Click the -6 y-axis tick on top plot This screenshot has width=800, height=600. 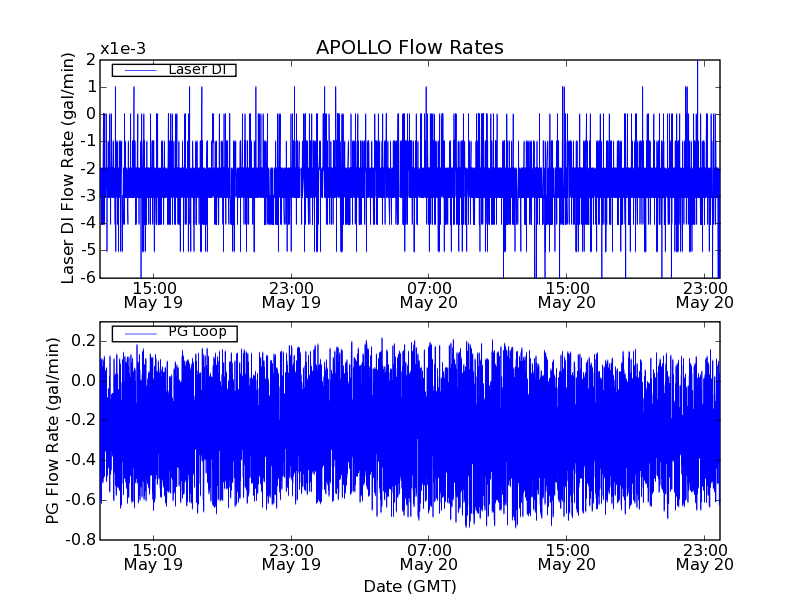tap(89, 277)
